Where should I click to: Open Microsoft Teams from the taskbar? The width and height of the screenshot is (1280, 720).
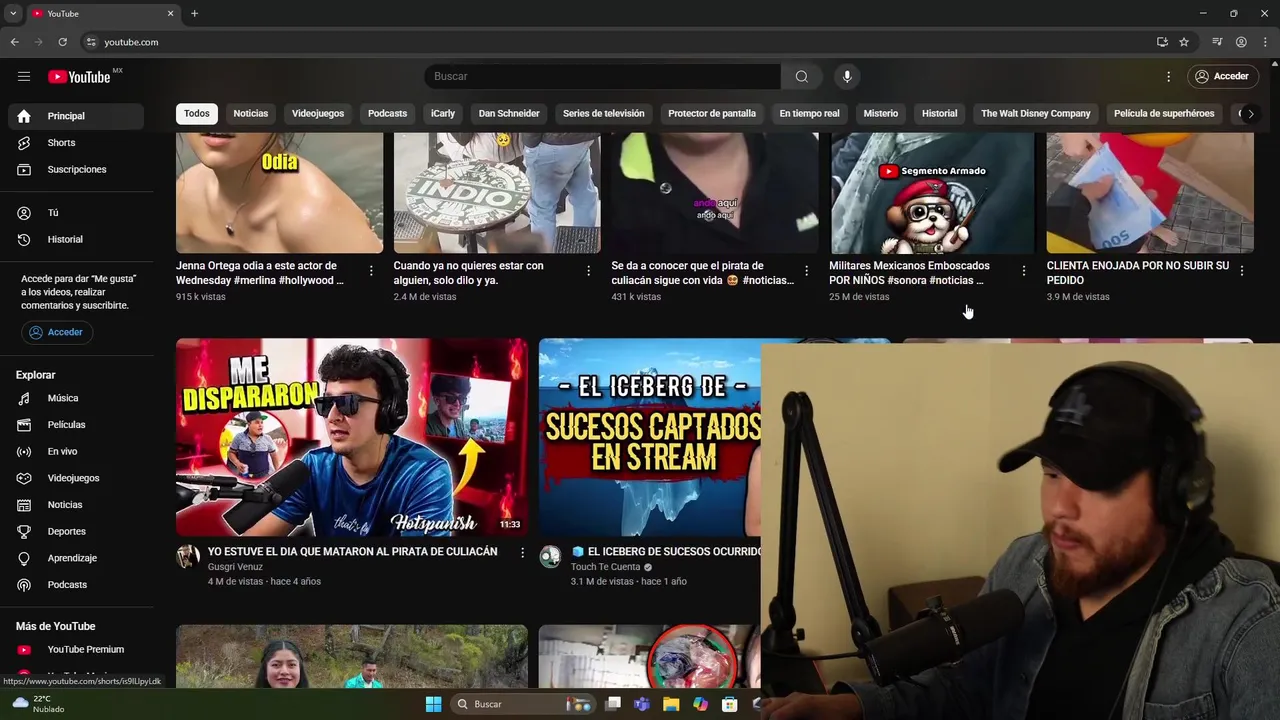click(x=642, y=704)
